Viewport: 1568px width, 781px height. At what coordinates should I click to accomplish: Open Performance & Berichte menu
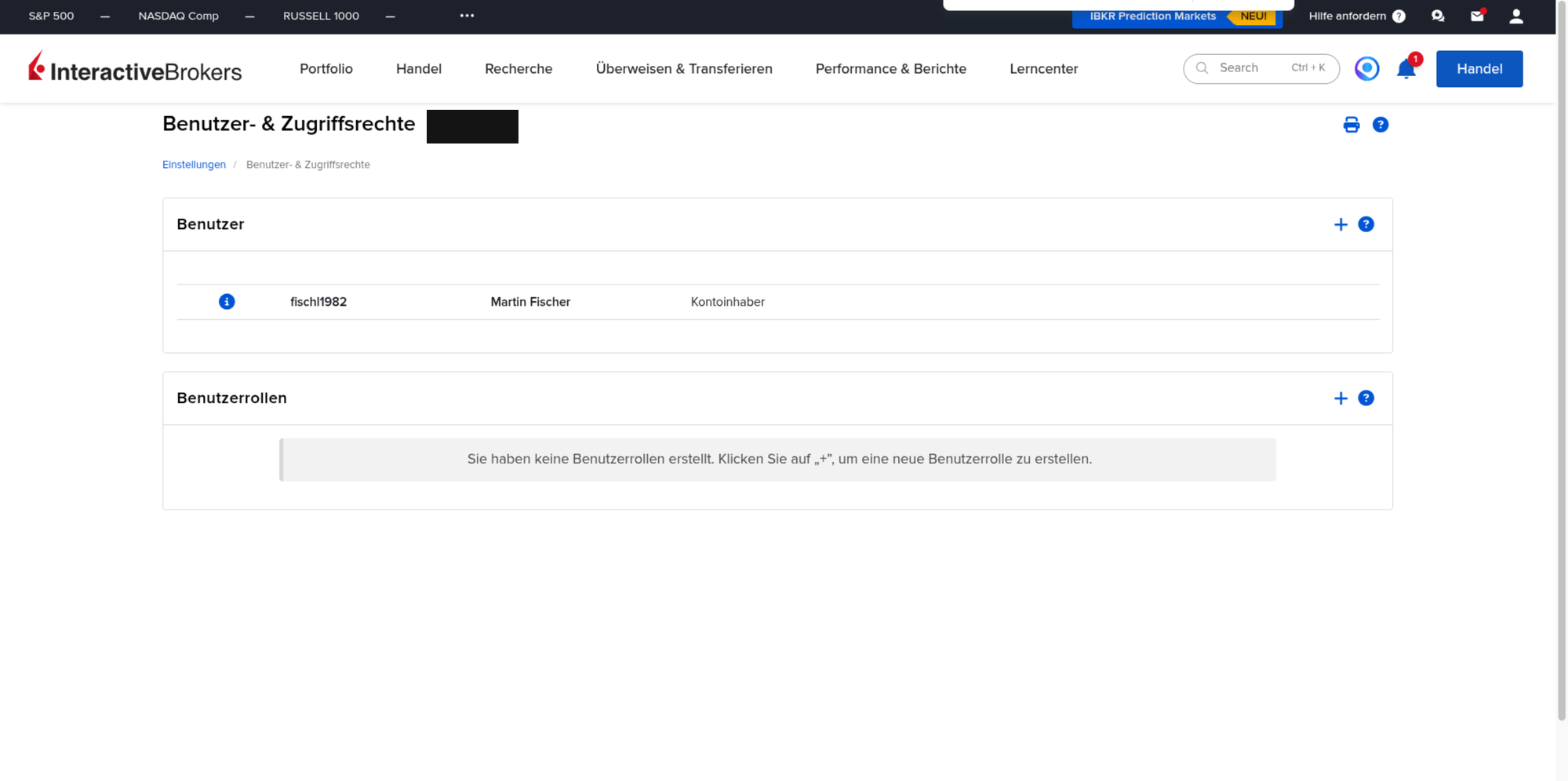[891, 69]
